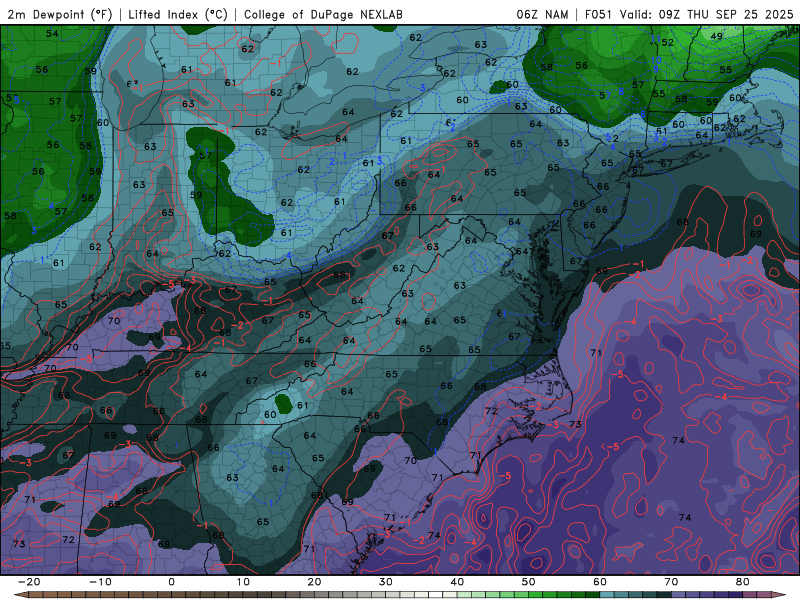
Task: Click the 10 label on the color scale
Action: pos(243,582)
